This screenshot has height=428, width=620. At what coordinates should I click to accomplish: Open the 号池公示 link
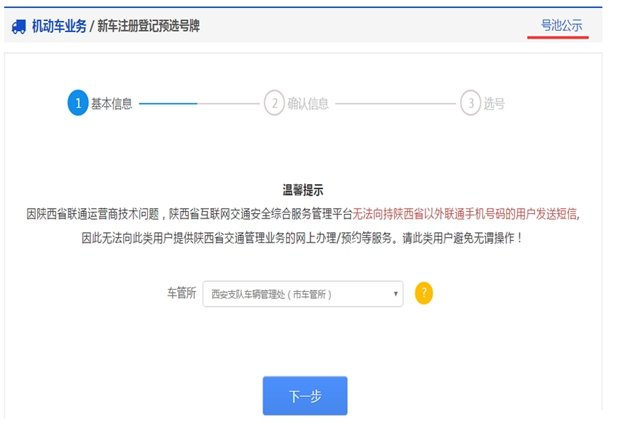560,25
